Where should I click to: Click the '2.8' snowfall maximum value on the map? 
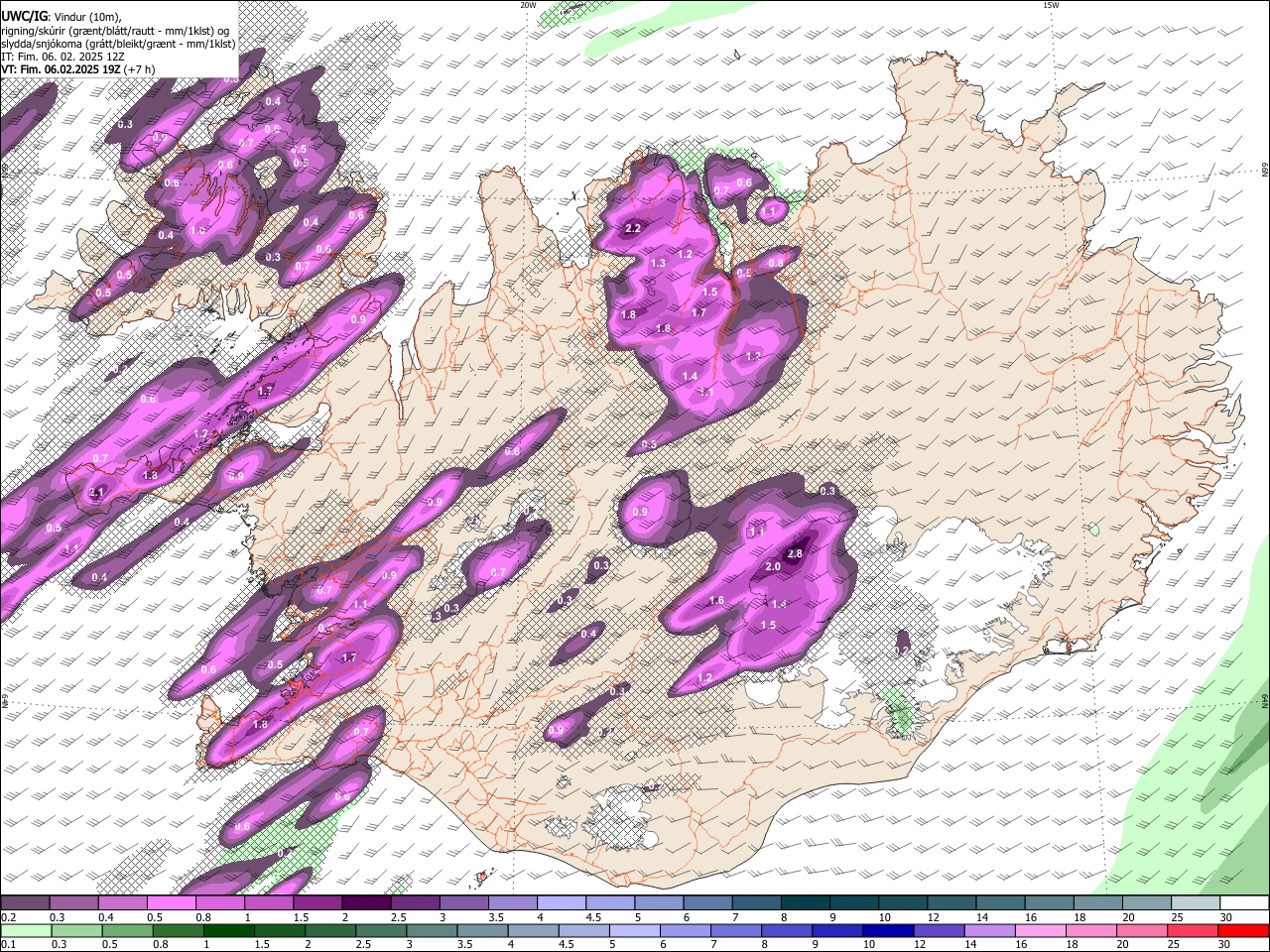tap(795, 553)
